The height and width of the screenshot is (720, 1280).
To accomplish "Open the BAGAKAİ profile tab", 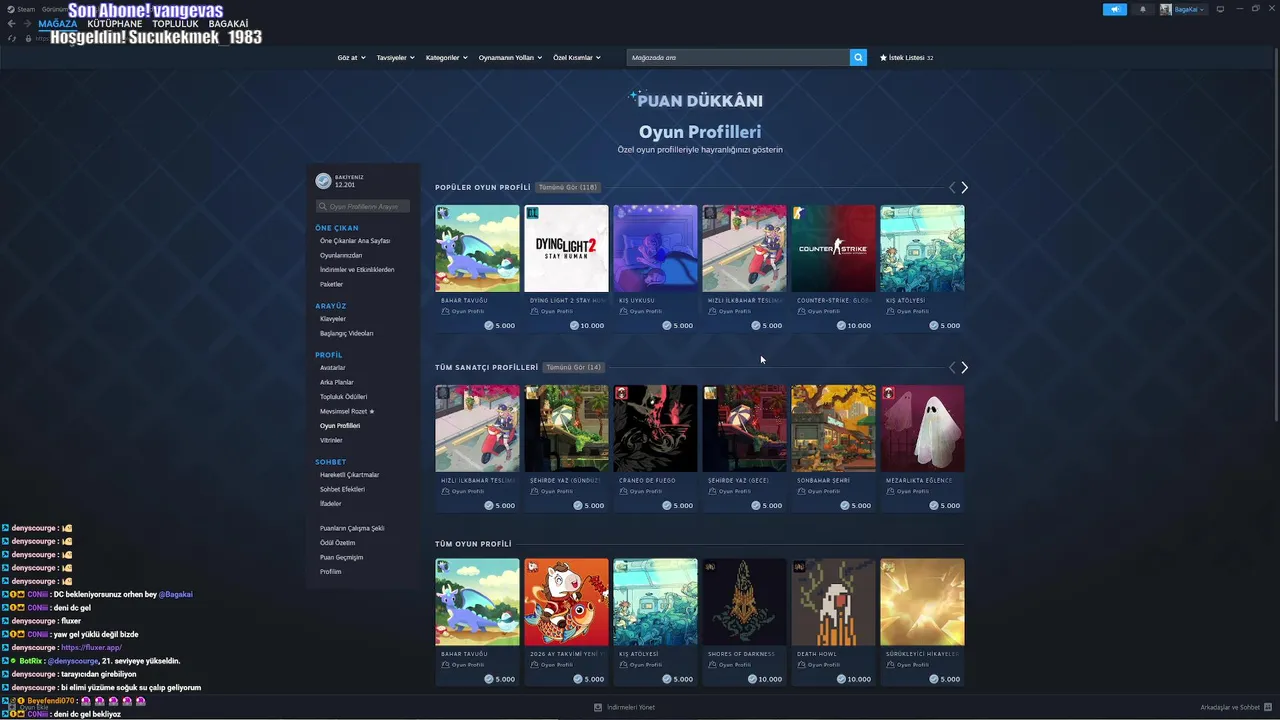I will [x=229, y=23].
